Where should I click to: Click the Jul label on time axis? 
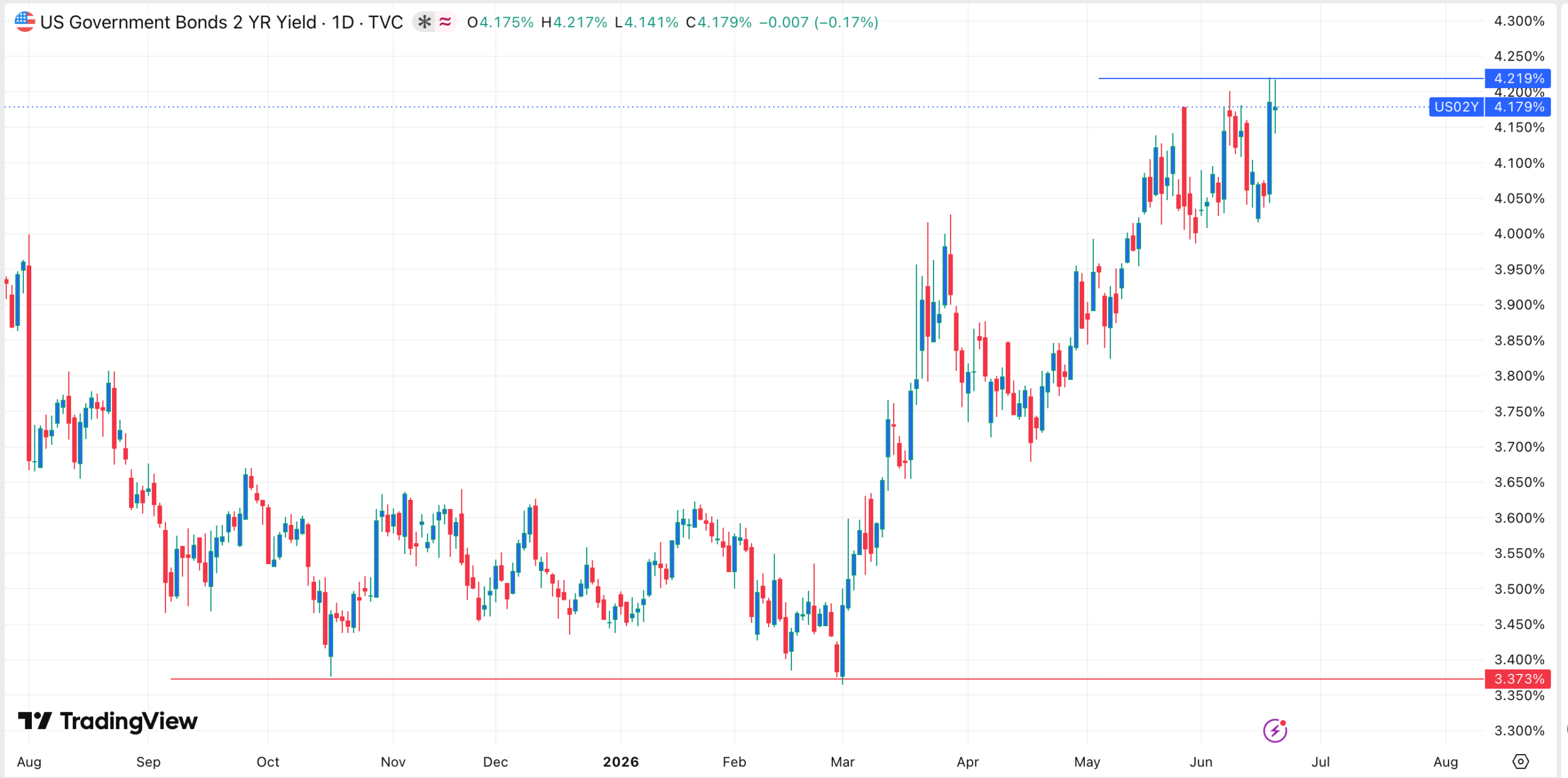1320,761
